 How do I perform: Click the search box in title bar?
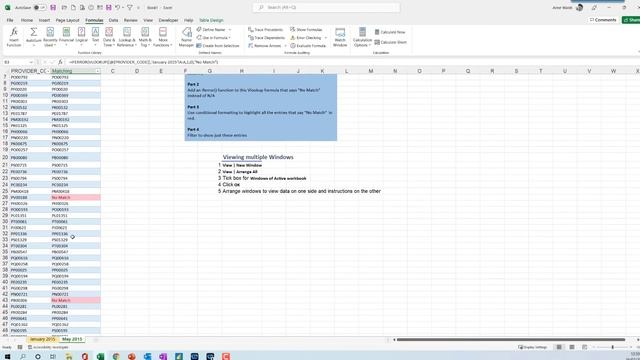[326, 7]
